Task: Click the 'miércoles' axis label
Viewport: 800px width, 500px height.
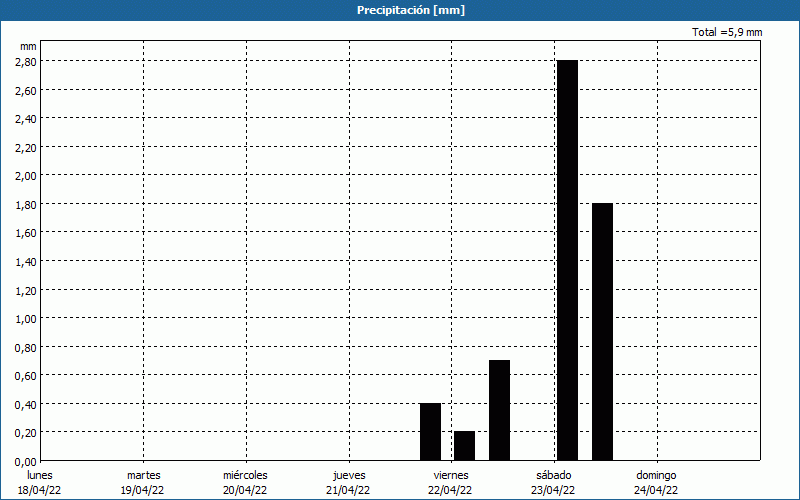Action: [245, 475]
